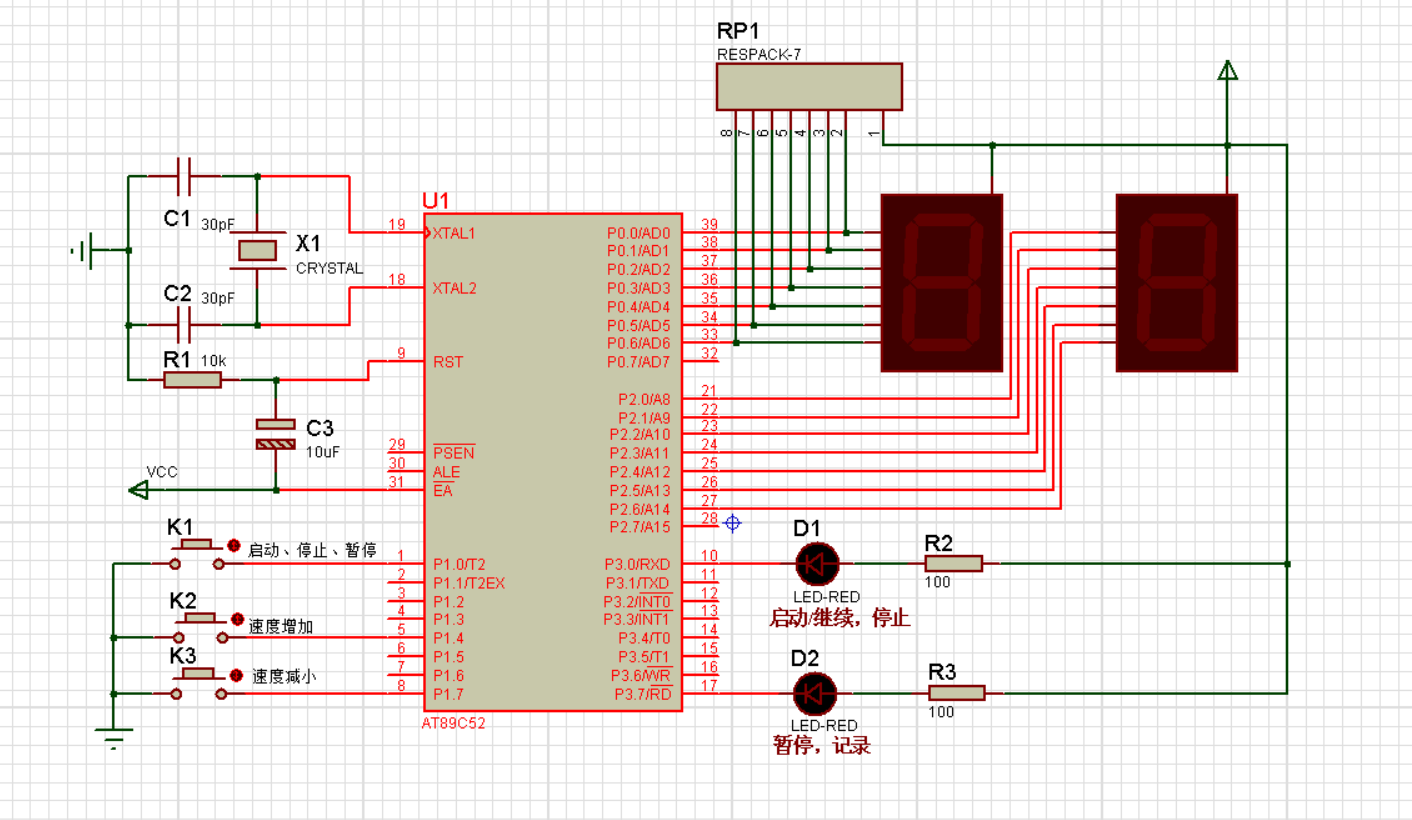
Task: Click the VCC terminal label
Action: click(162, 471)
